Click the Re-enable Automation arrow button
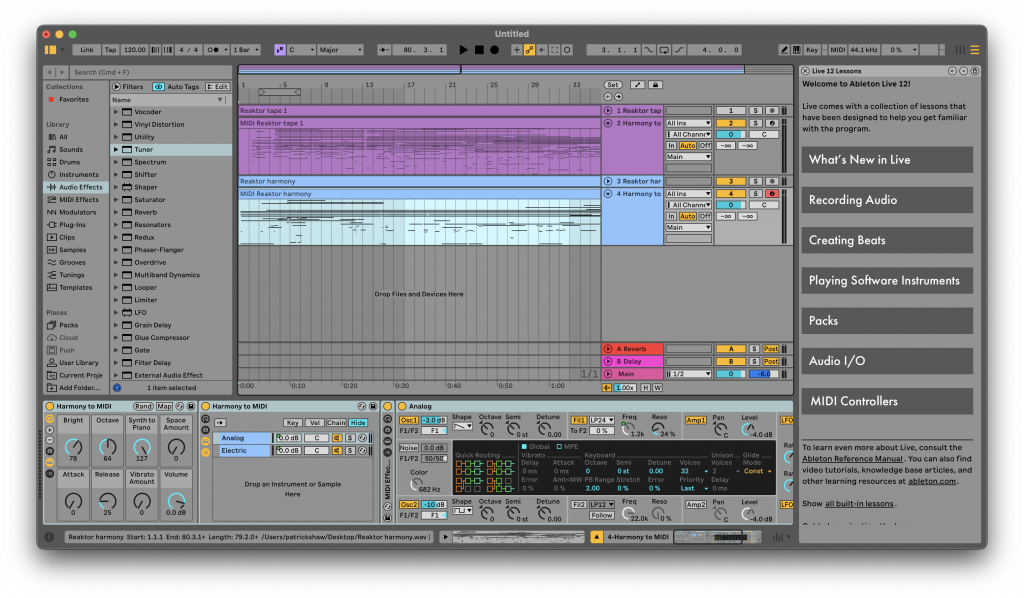This screenshot has height=598, width=1024. coord(541,50)
